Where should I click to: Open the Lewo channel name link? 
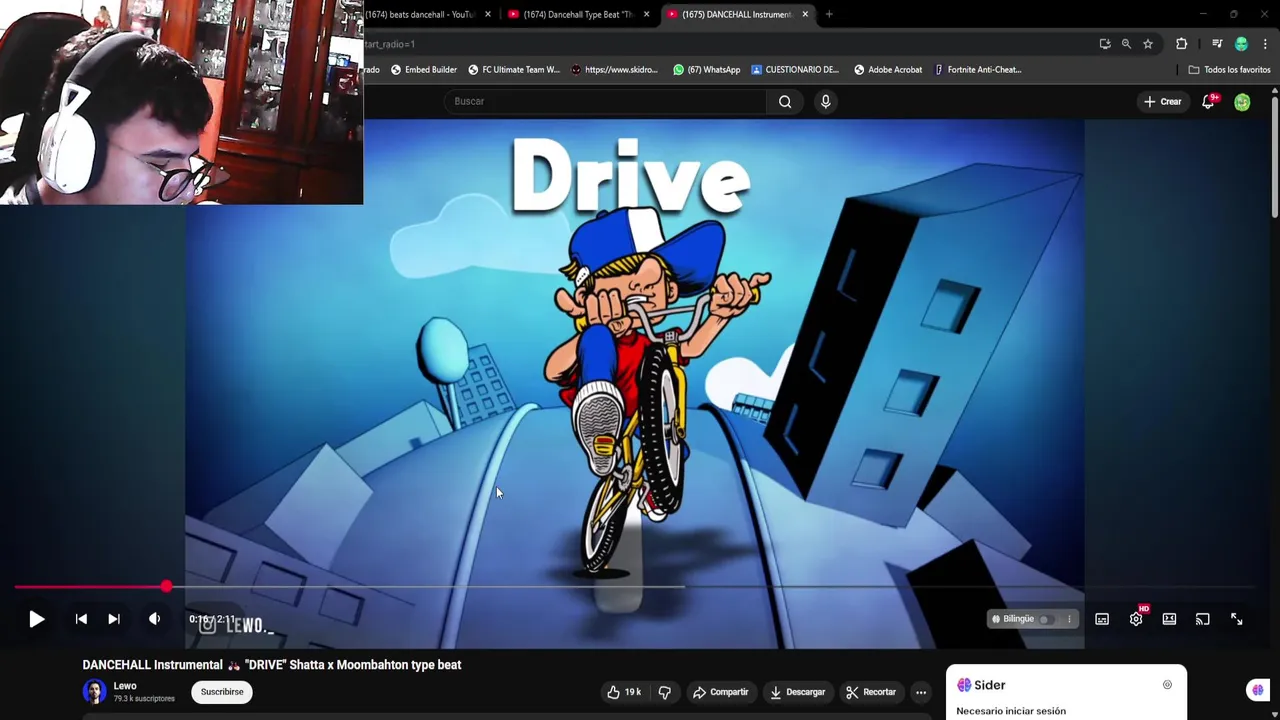[x=125, y=686]
